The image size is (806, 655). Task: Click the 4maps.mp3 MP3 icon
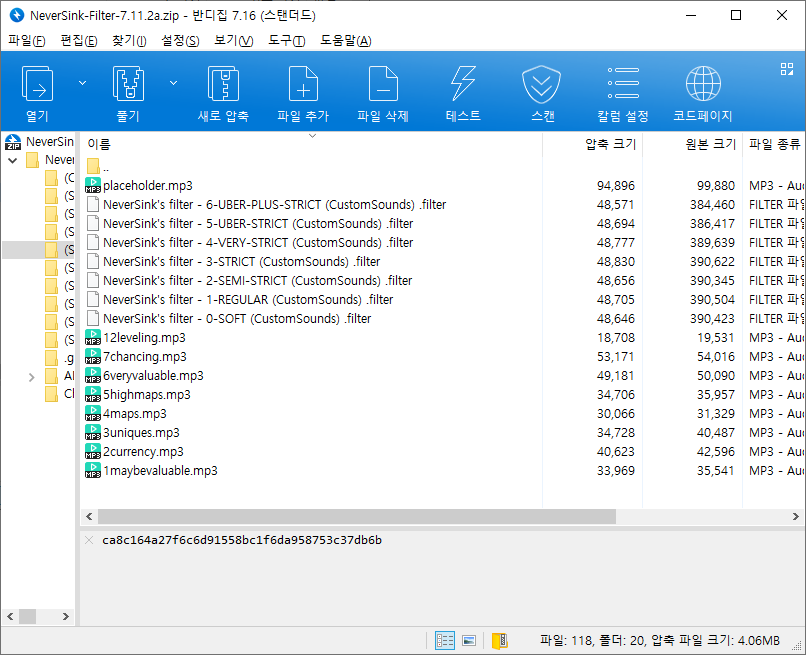click(93, 413)
